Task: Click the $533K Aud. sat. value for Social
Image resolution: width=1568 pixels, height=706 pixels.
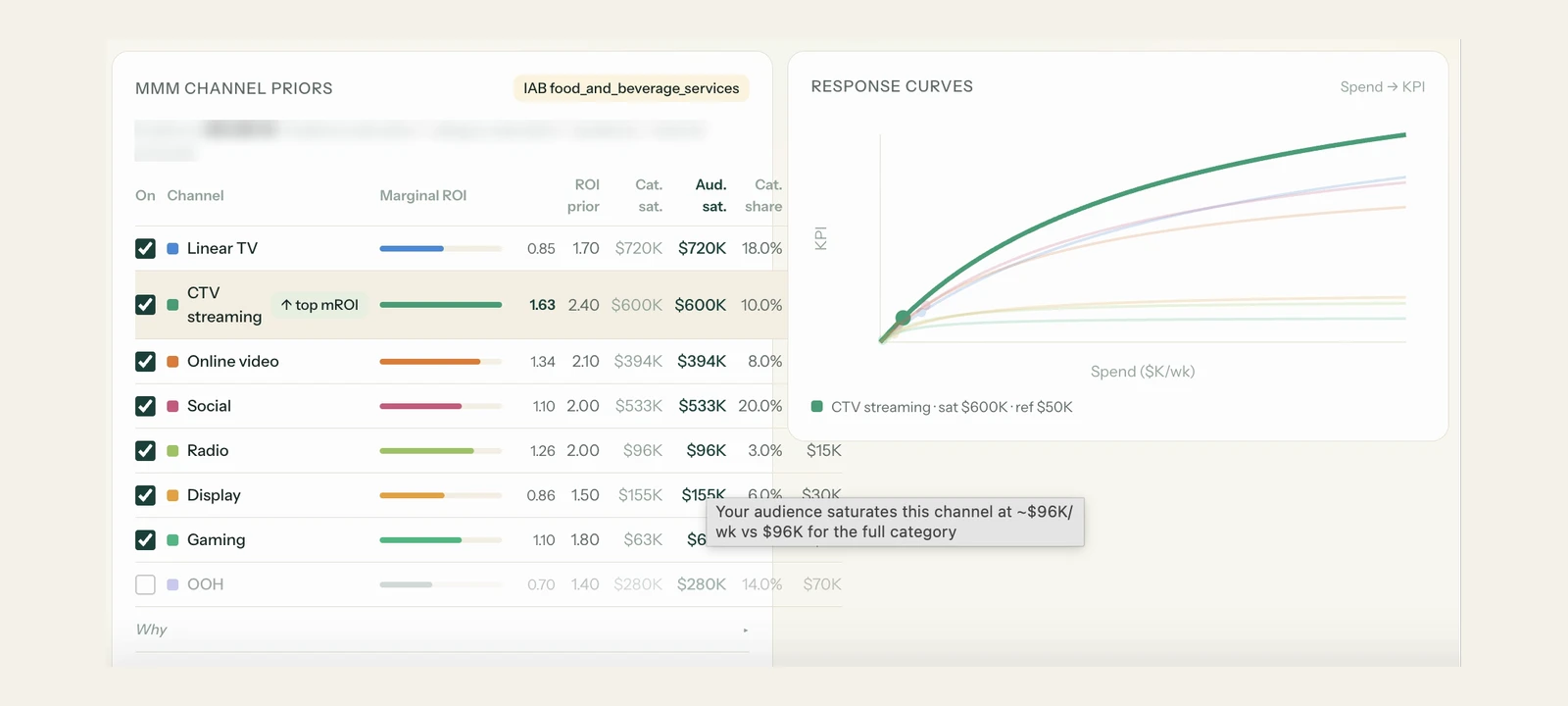Action: (703, 406)
